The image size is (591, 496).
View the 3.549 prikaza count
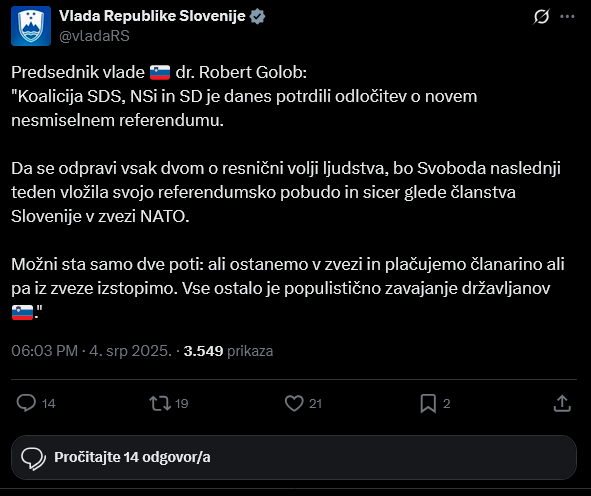pyautogui.click(x=228, y=351)
